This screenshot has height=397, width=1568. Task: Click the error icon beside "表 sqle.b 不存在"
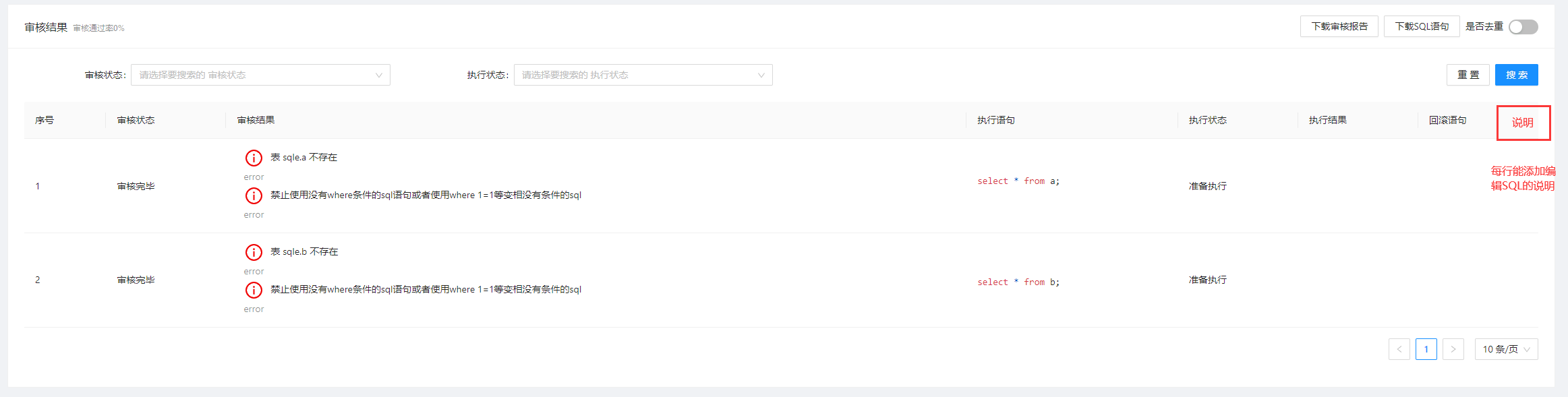254,251
